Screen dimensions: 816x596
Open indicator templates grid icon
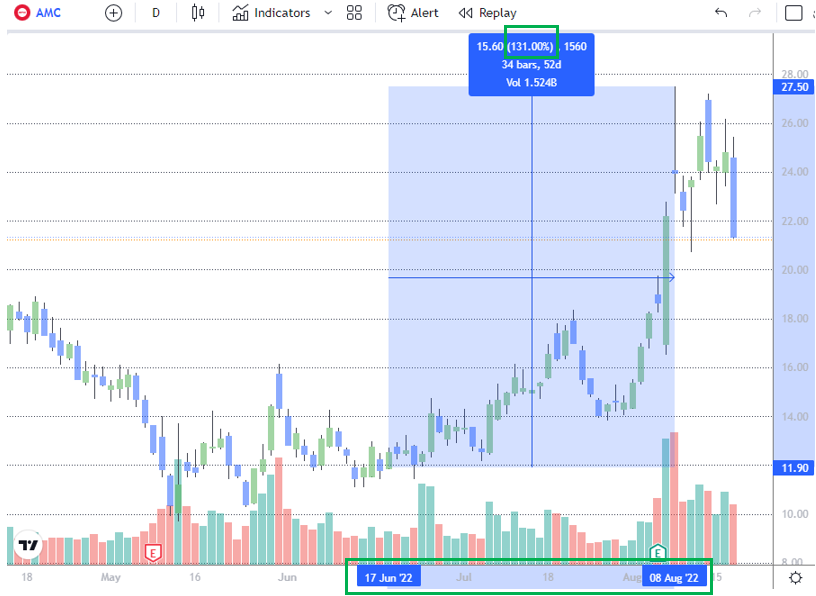(354, 13)
